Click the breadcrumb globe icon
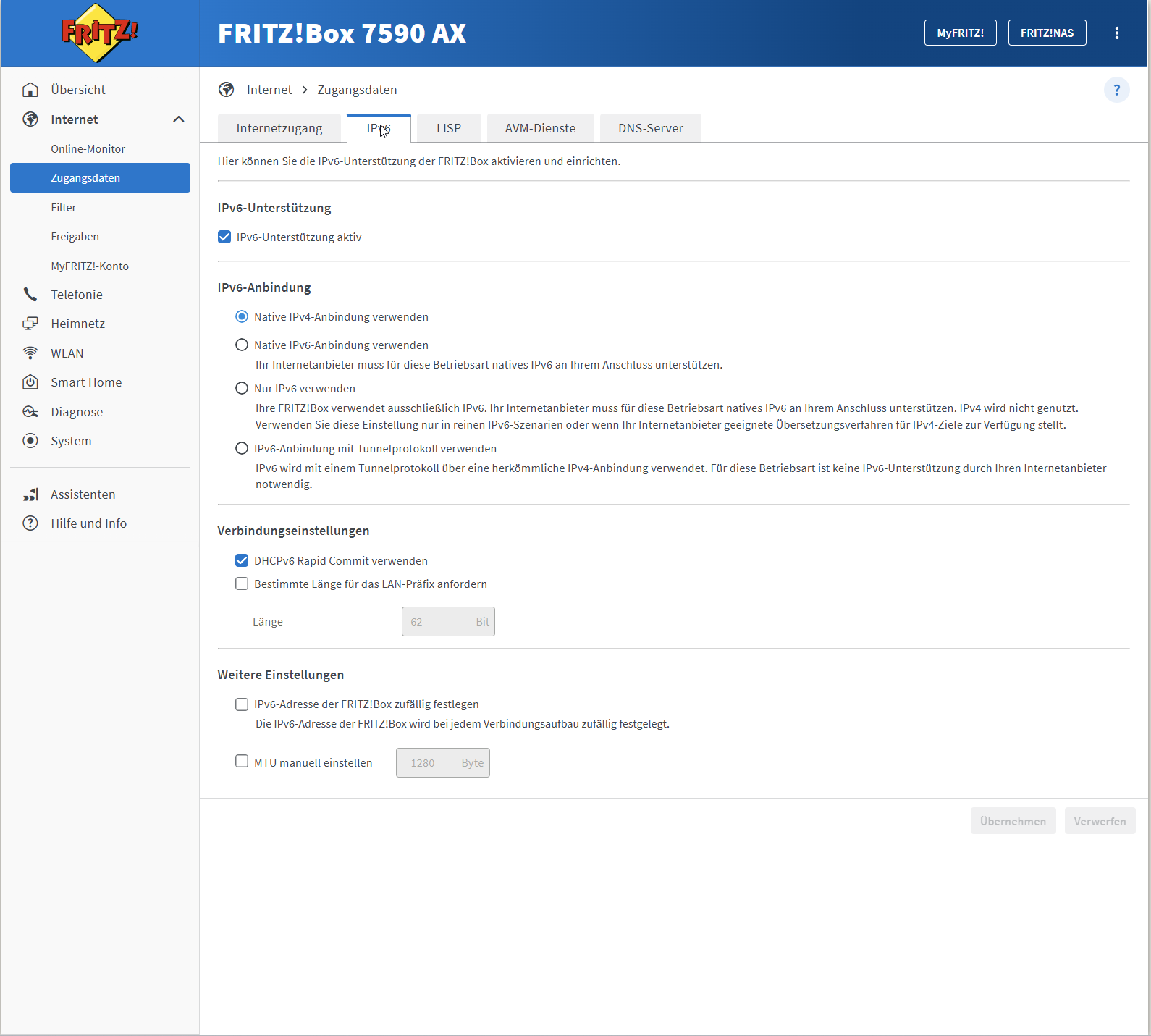 (227, 90)
